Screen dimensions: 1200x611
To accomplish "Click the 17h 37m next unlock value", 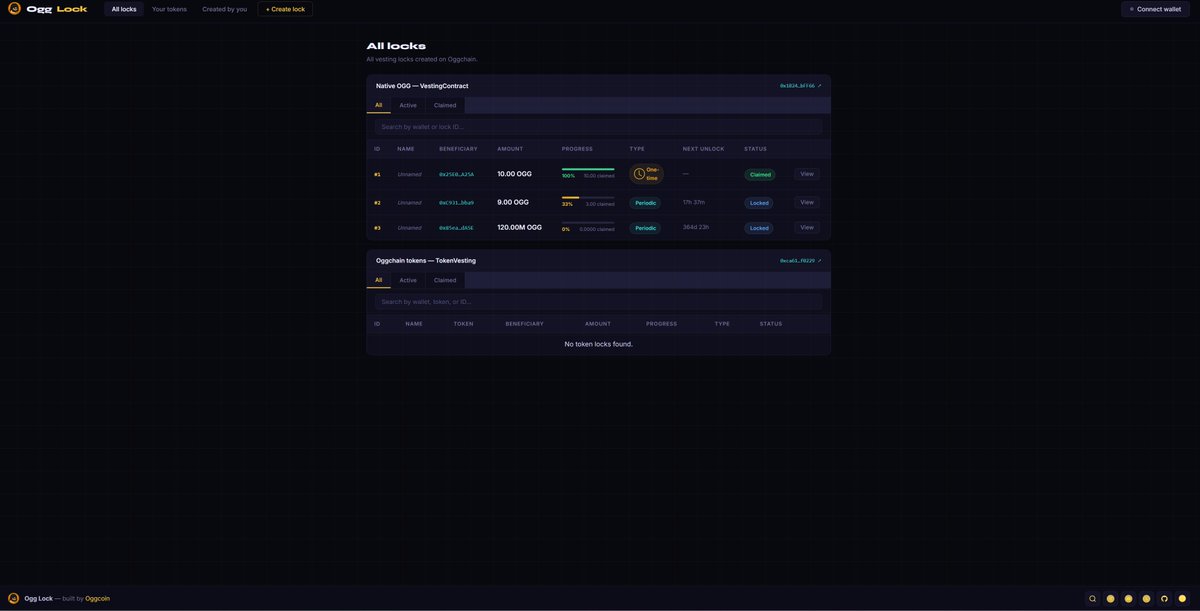I will click(694, 202).
